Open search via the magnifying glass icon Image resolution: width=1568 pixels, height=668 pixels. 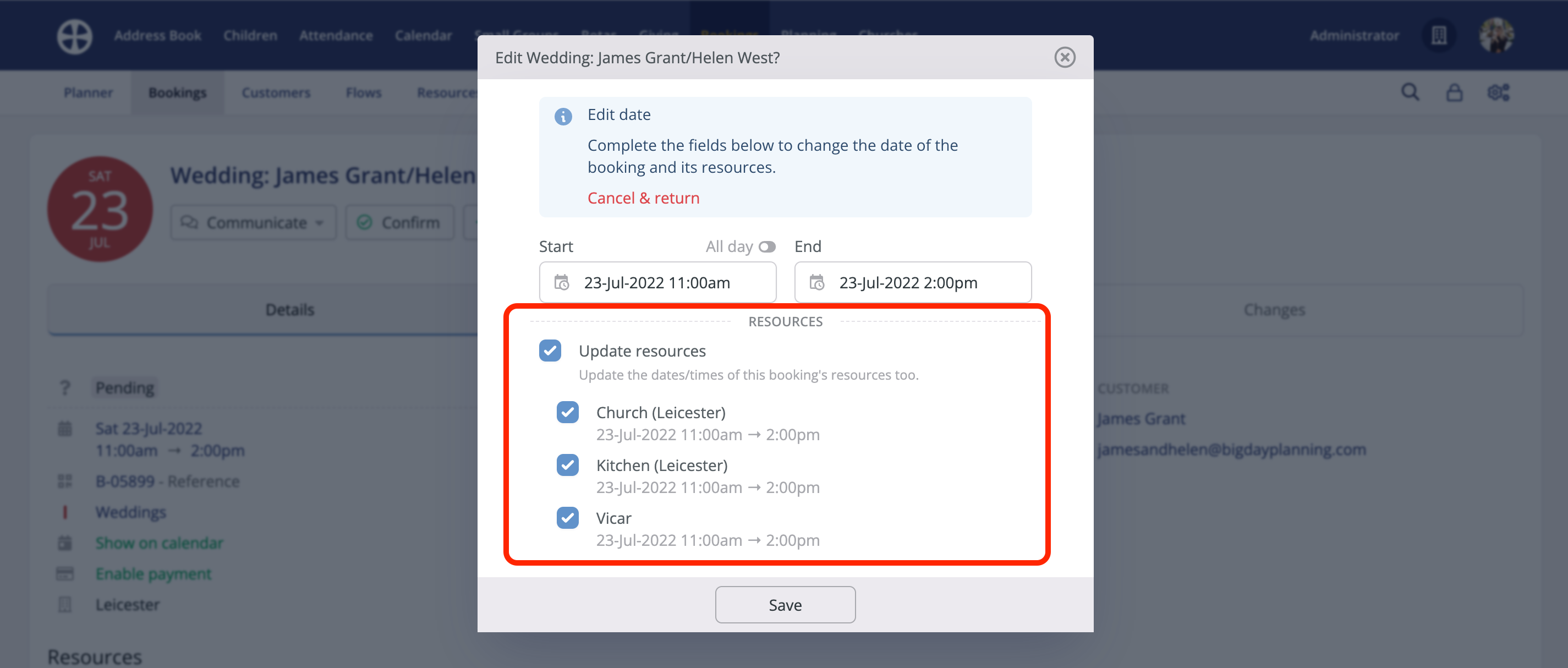[x=1410, y=92]
